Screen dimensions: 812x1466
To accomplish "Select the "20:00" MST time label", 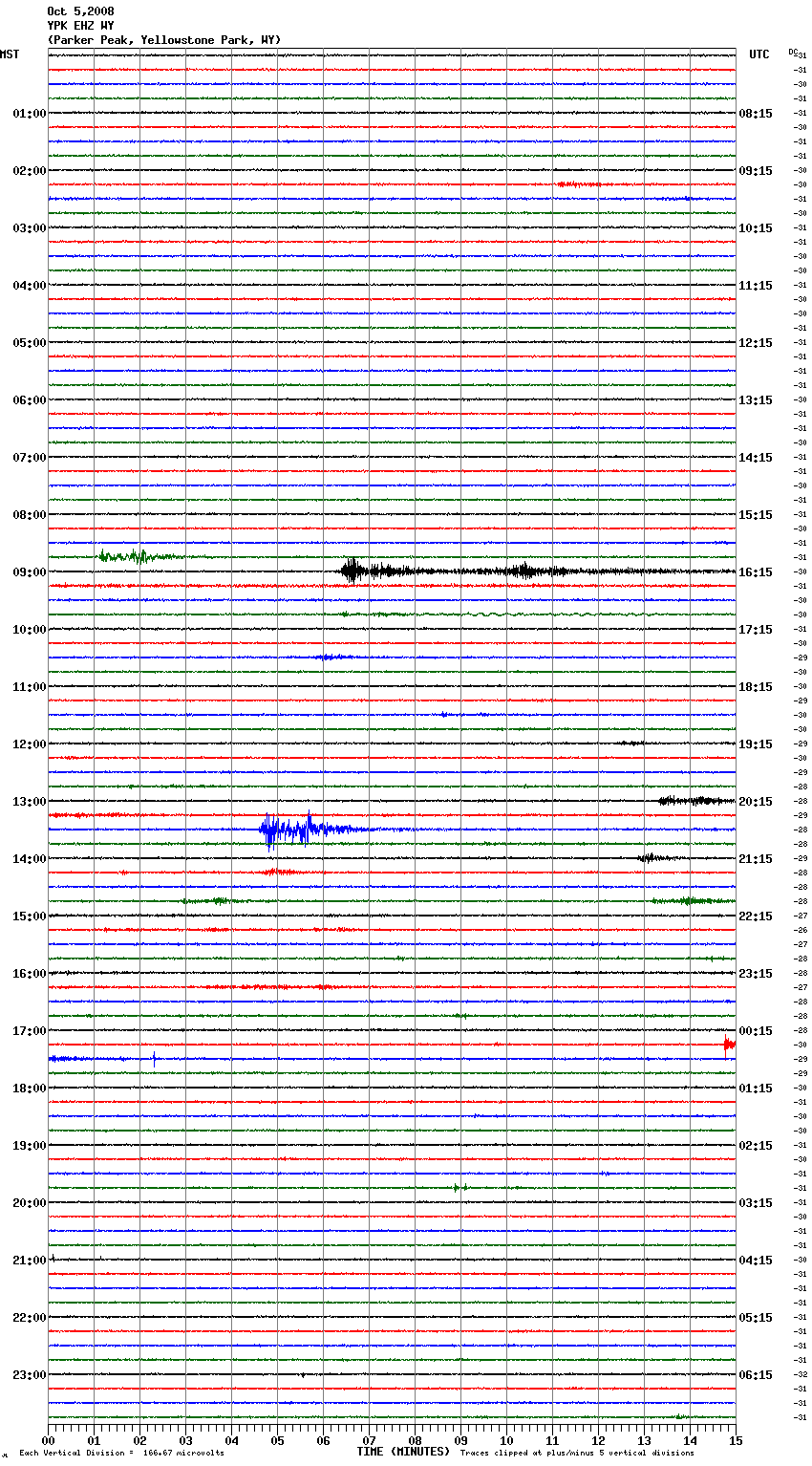I will (30, 1203).
